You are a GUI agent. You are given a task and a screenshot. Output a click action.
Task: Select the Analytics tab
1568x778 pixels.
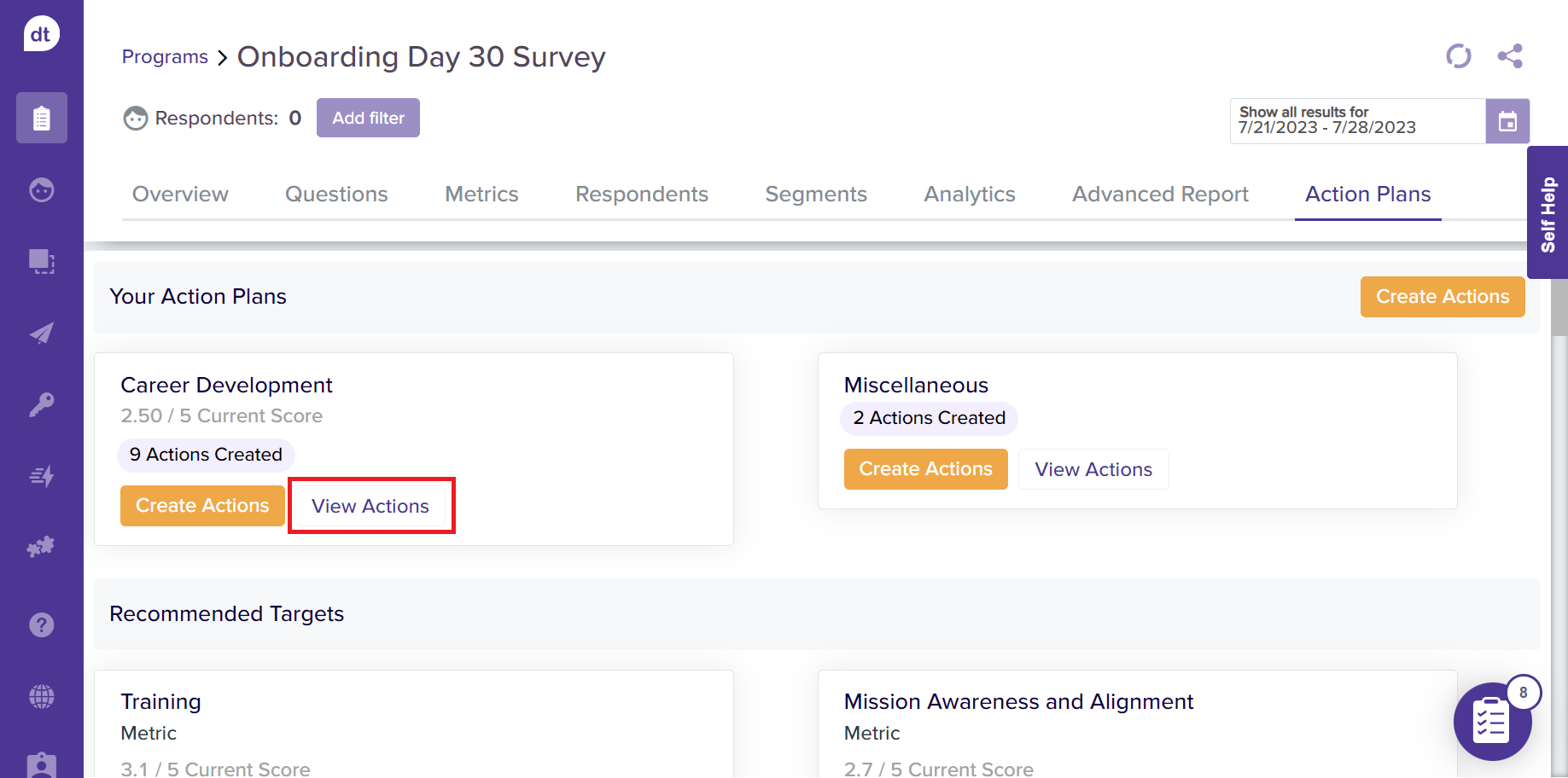point(970,194)
